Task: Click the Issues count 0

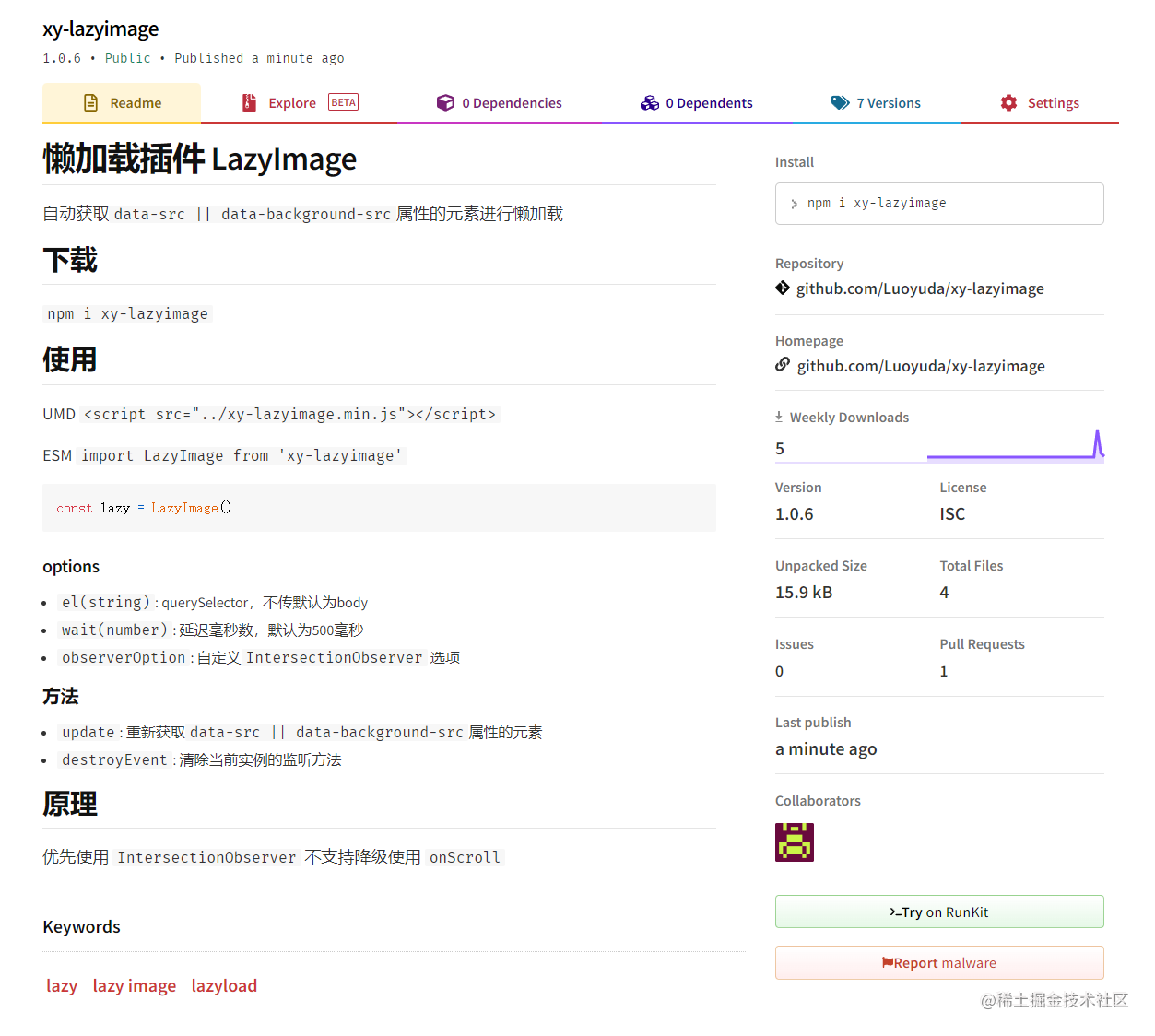Action: pos(779,671)
